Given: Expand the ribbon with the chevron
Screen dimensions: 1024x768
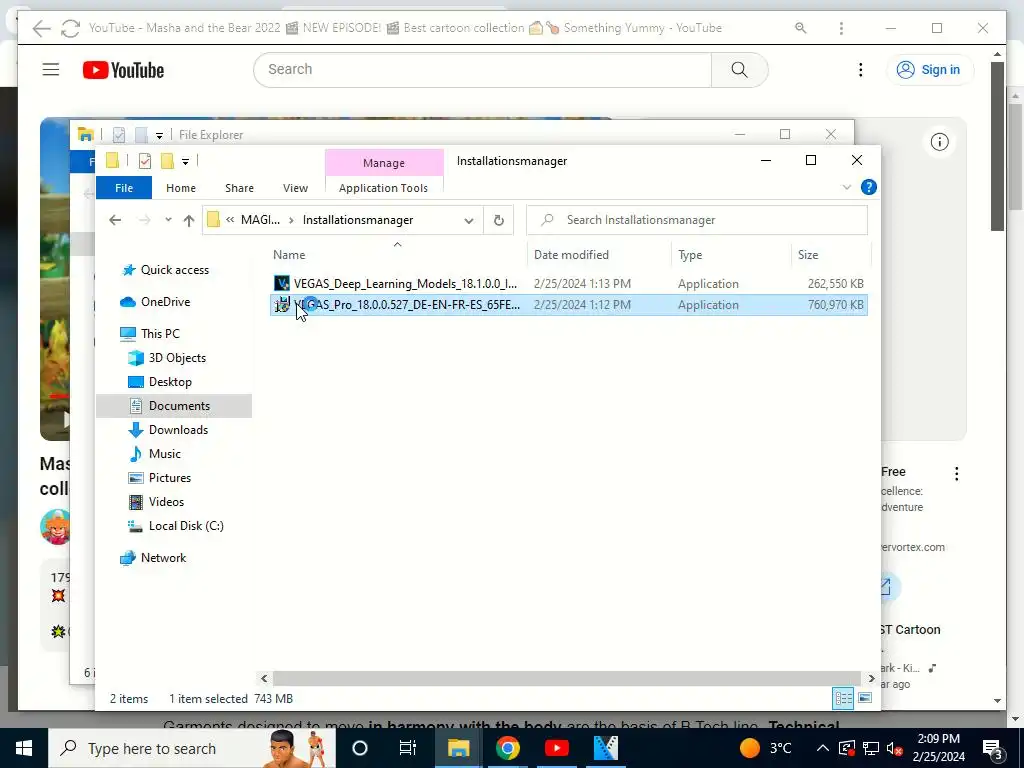Looking at the screenshot, I should 847,187.
